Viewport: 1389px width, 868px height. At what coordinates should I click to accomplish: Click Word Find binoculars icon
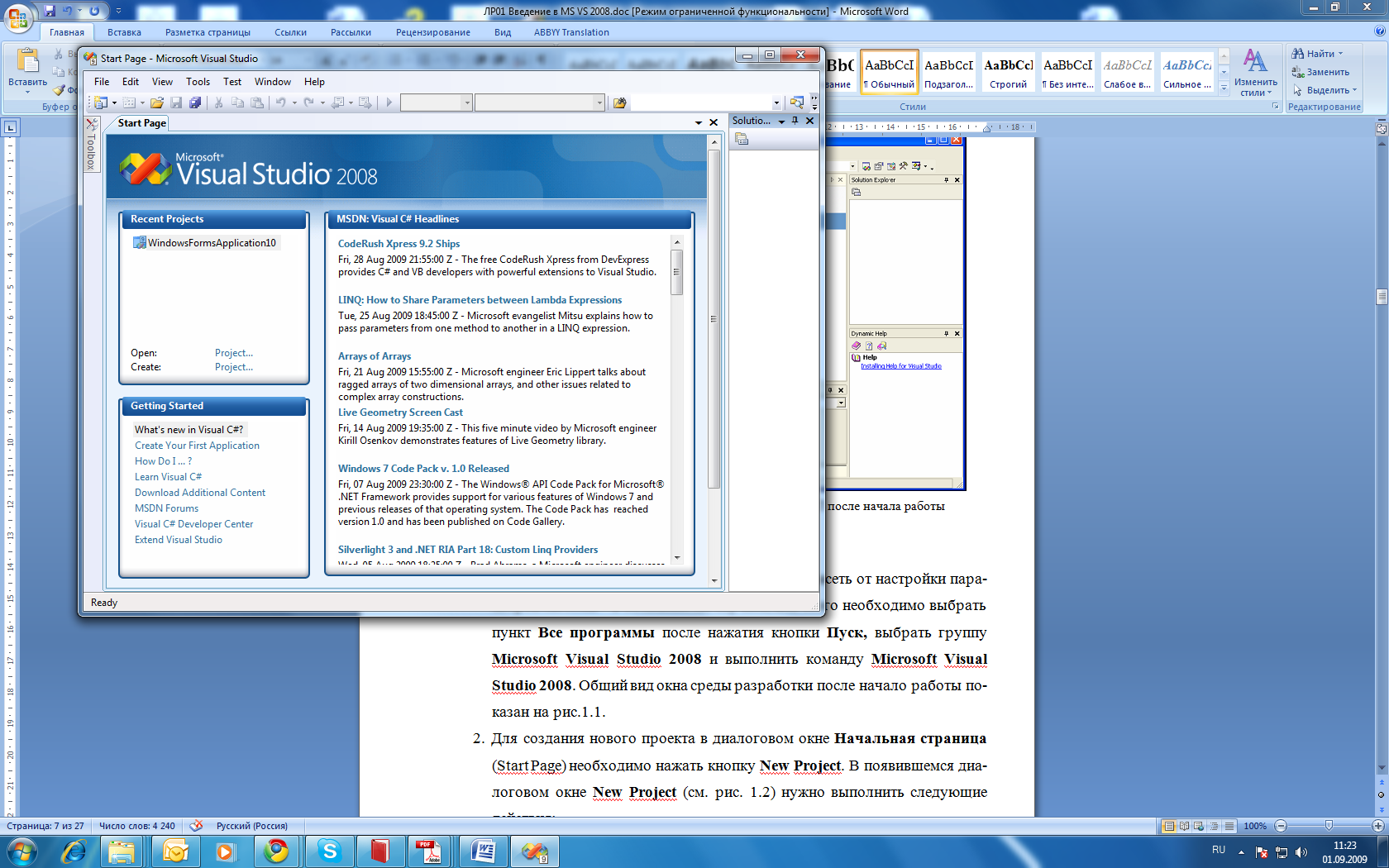point(1298,54)
